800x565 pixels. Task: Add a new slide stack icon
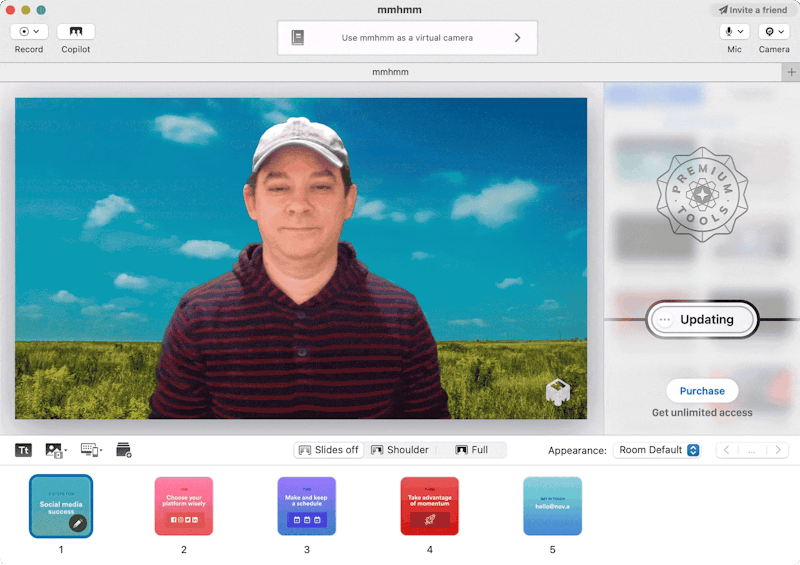click(x=123, y=450)
